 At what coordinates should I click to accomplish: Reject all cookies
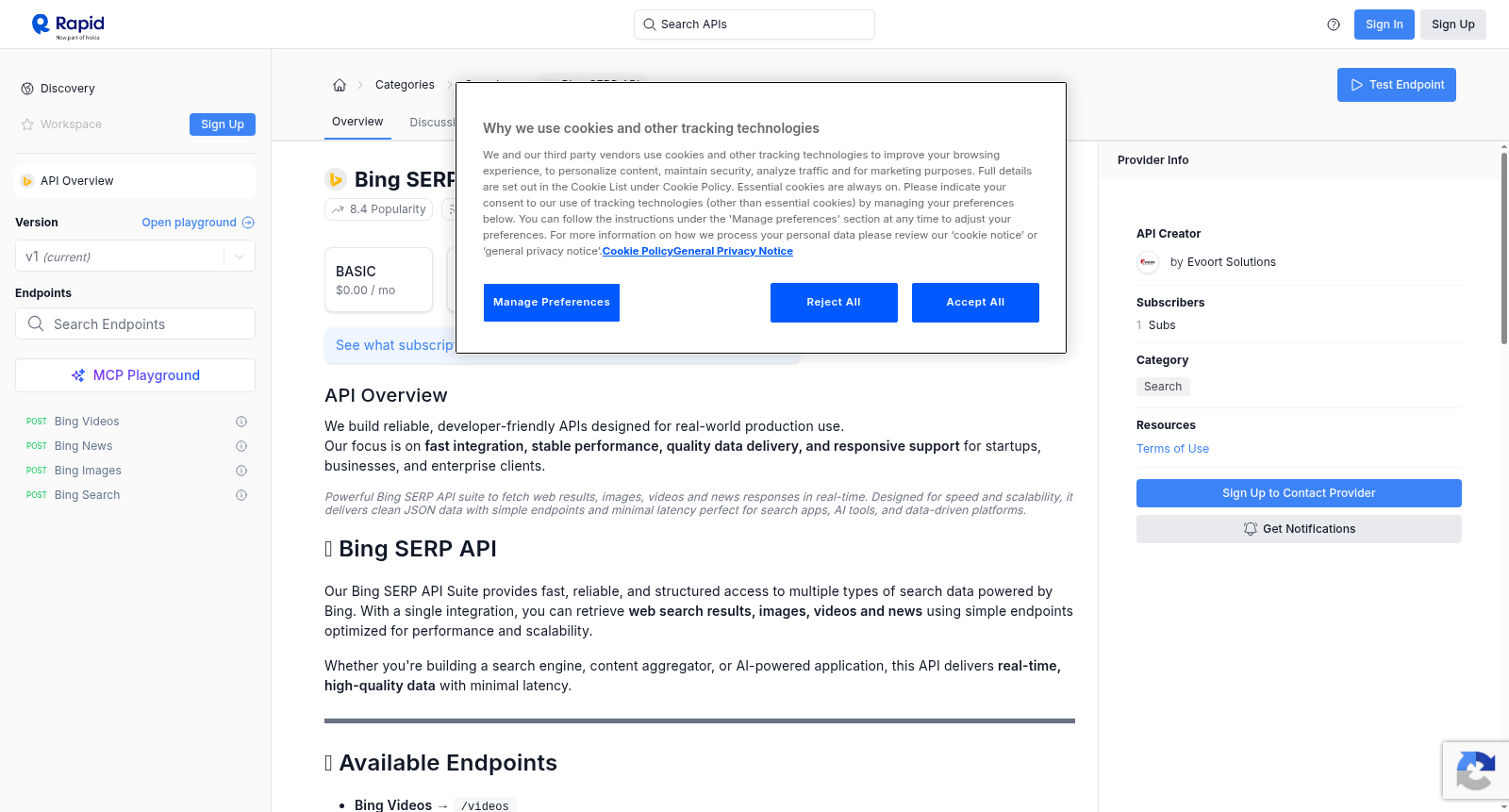834,303
